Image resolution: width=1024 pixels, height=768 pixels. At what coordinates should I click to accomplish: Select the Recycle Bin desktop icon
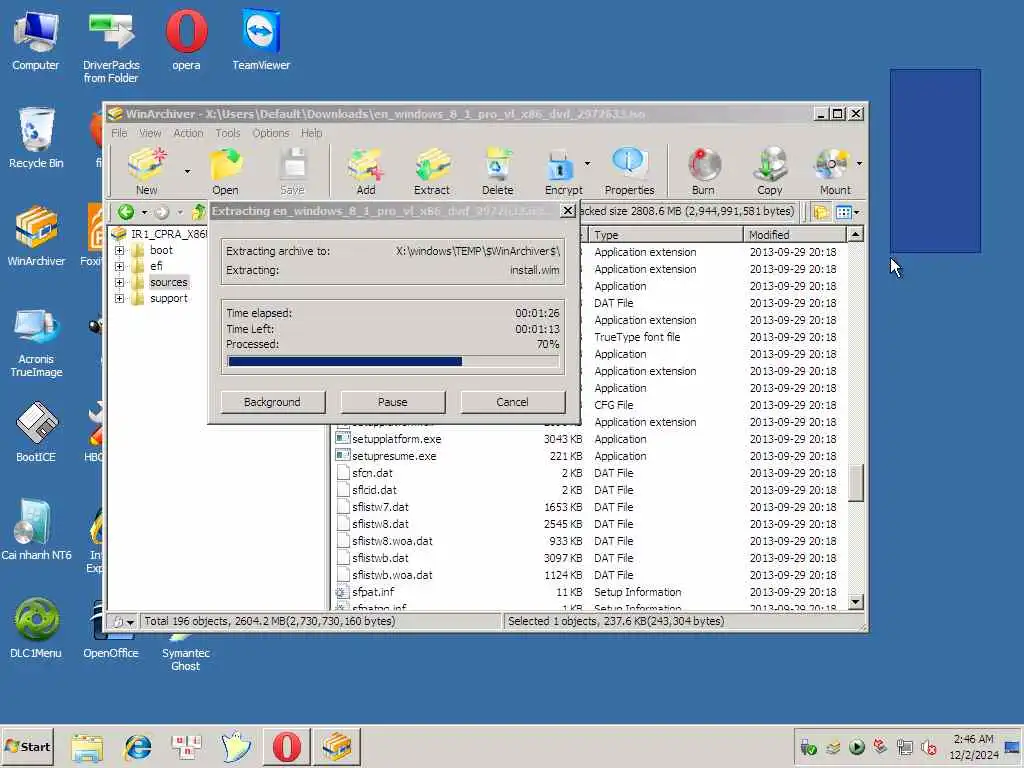(36, 138)
